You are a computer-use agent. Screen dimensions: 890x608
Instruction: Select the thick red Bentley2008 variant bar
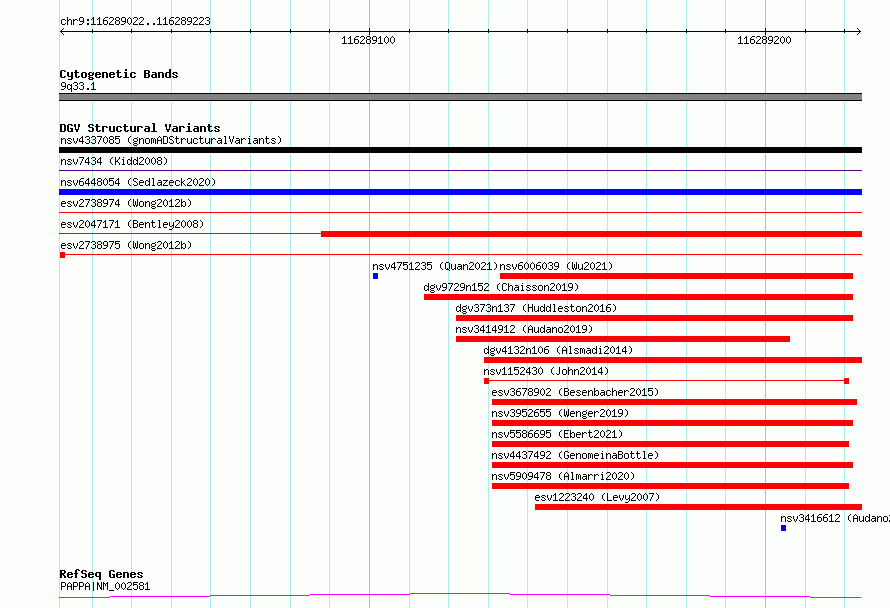click(x=591, y=234)
